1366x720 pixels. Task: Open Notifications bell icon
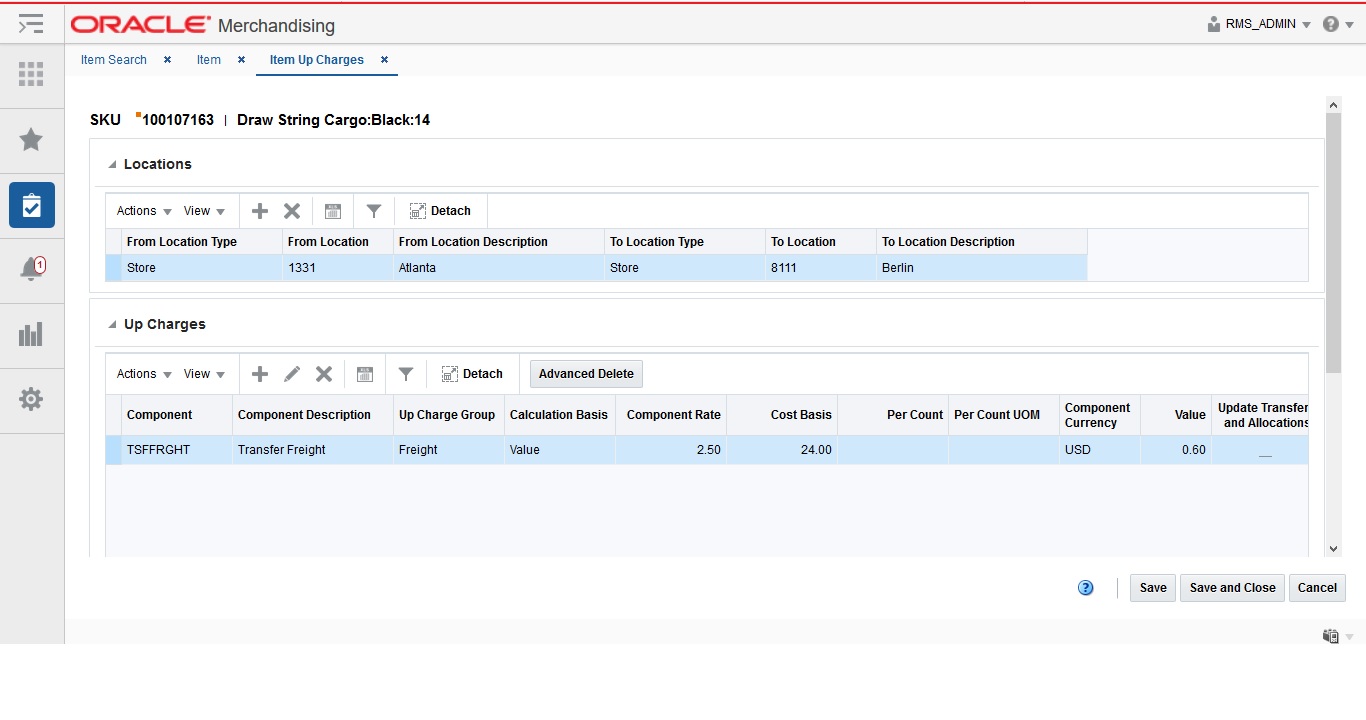click(31, 269)
